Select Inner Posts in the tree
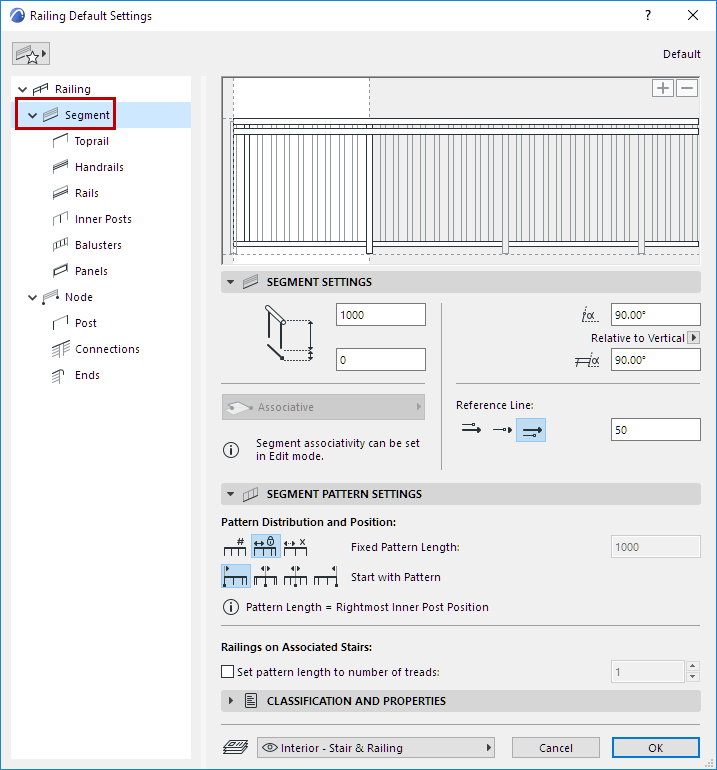 pyautogui.click(x=103, y=219)
